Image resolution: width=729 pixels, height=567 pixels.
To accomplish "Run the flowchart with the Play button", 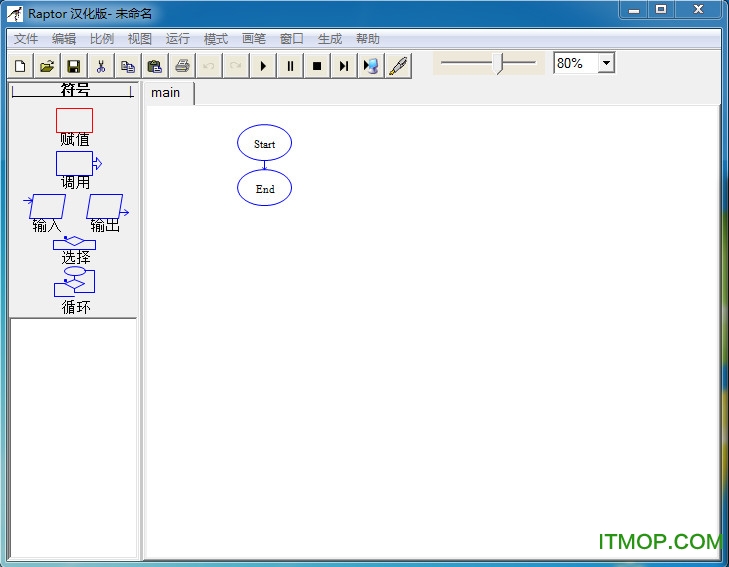I will [263, 66].
